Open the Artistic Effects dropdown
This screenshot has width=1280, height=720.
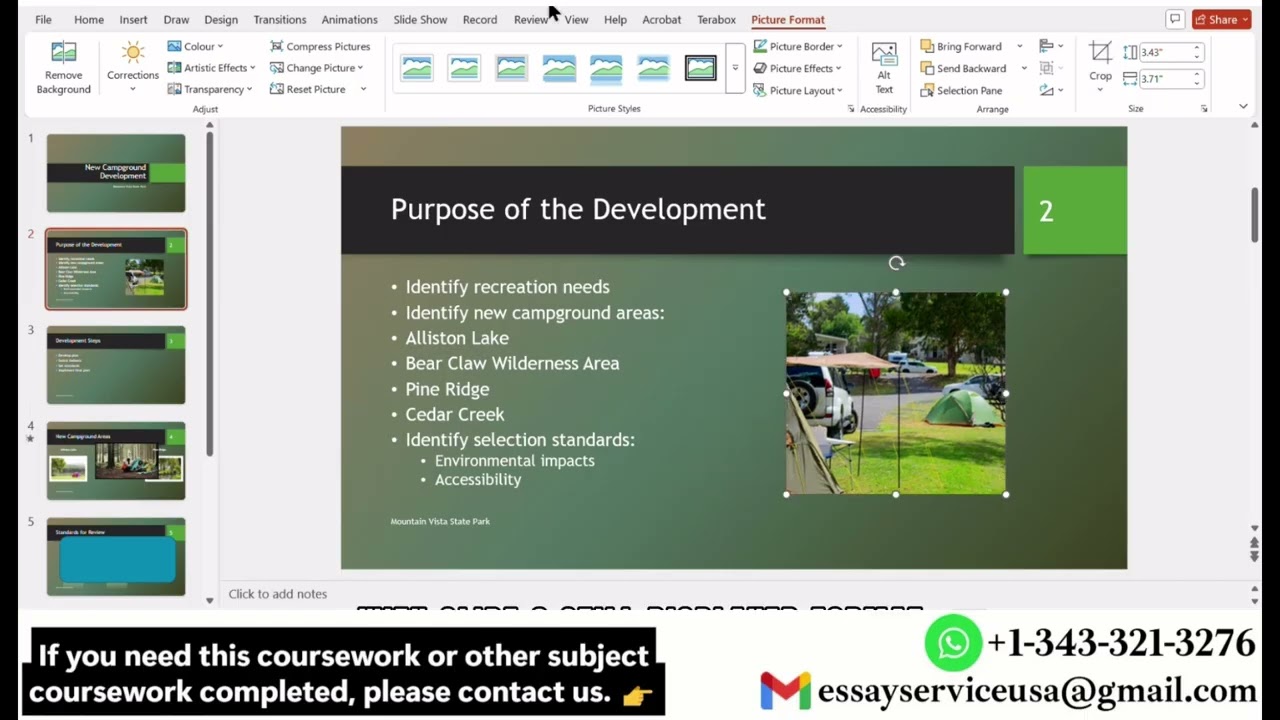[211, 68]
